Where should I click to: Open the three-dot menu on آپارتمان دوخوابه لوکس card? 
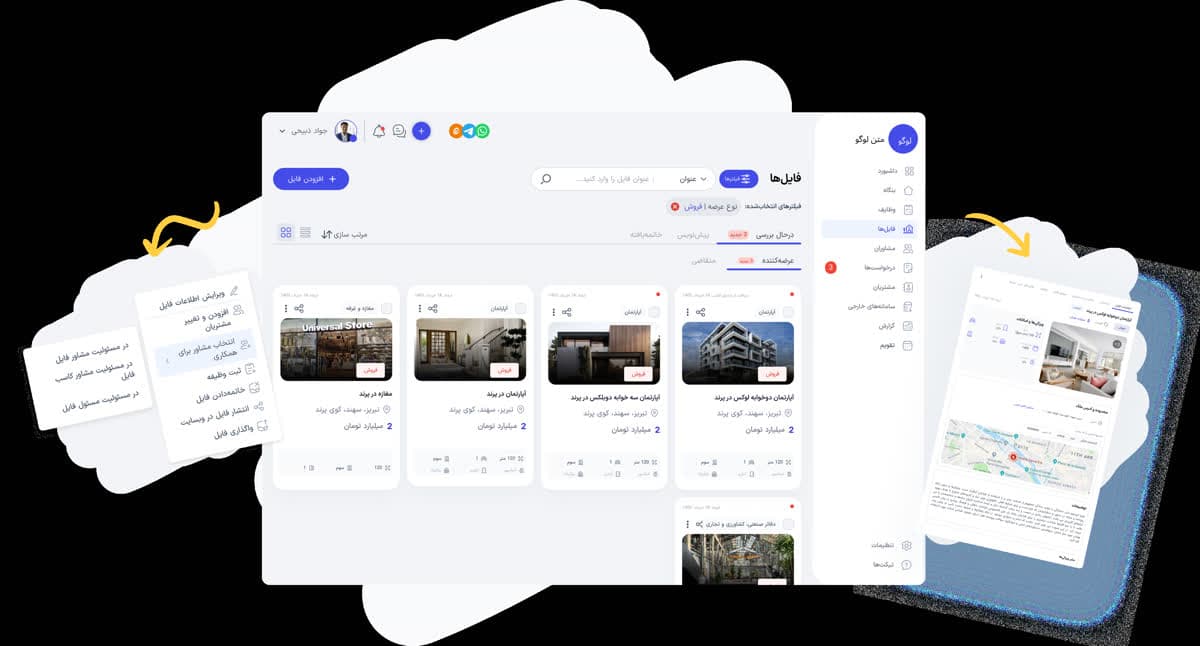tap(687, 311)
